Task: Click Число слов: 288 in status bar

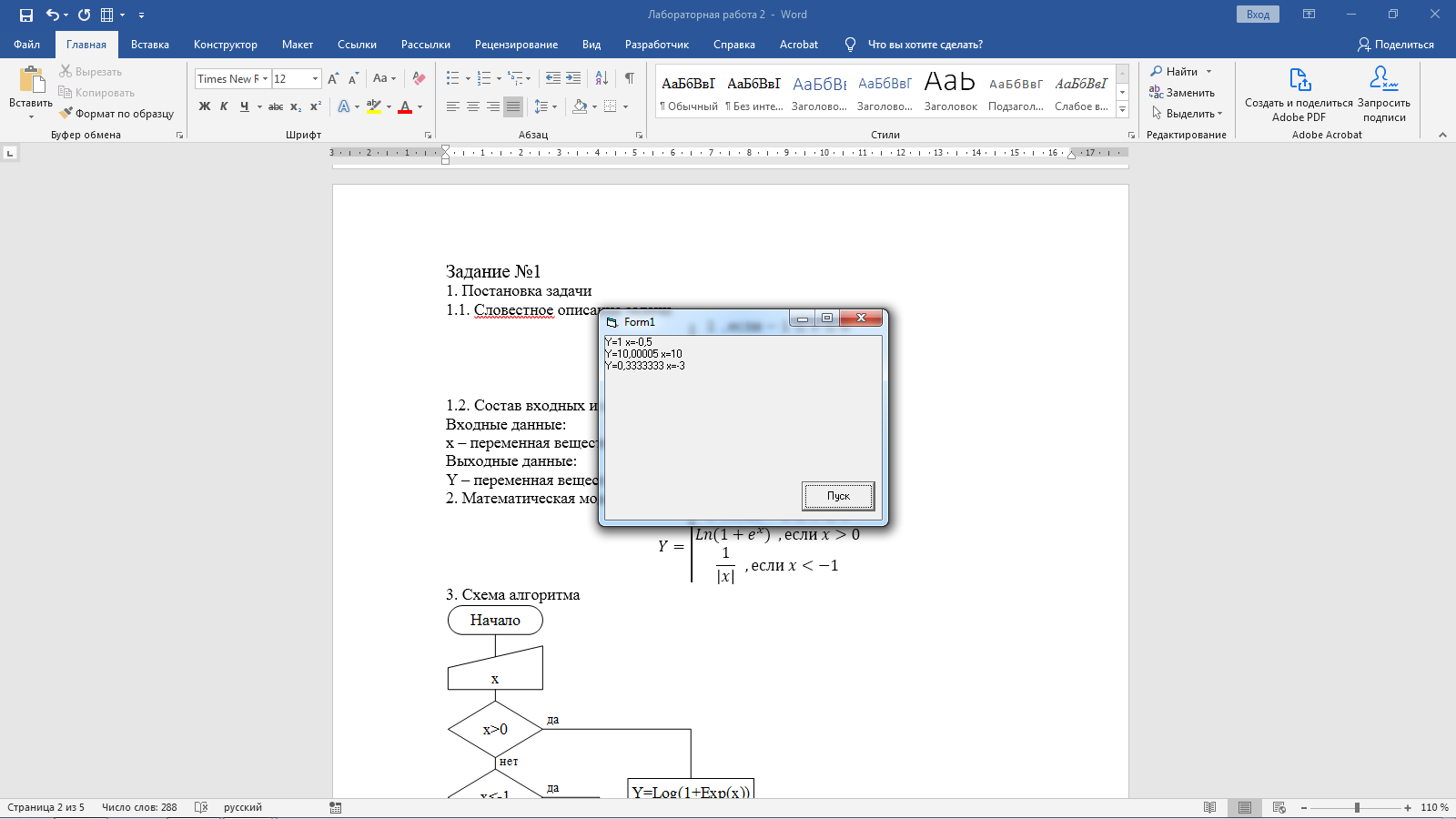Action: click(139, 807)
